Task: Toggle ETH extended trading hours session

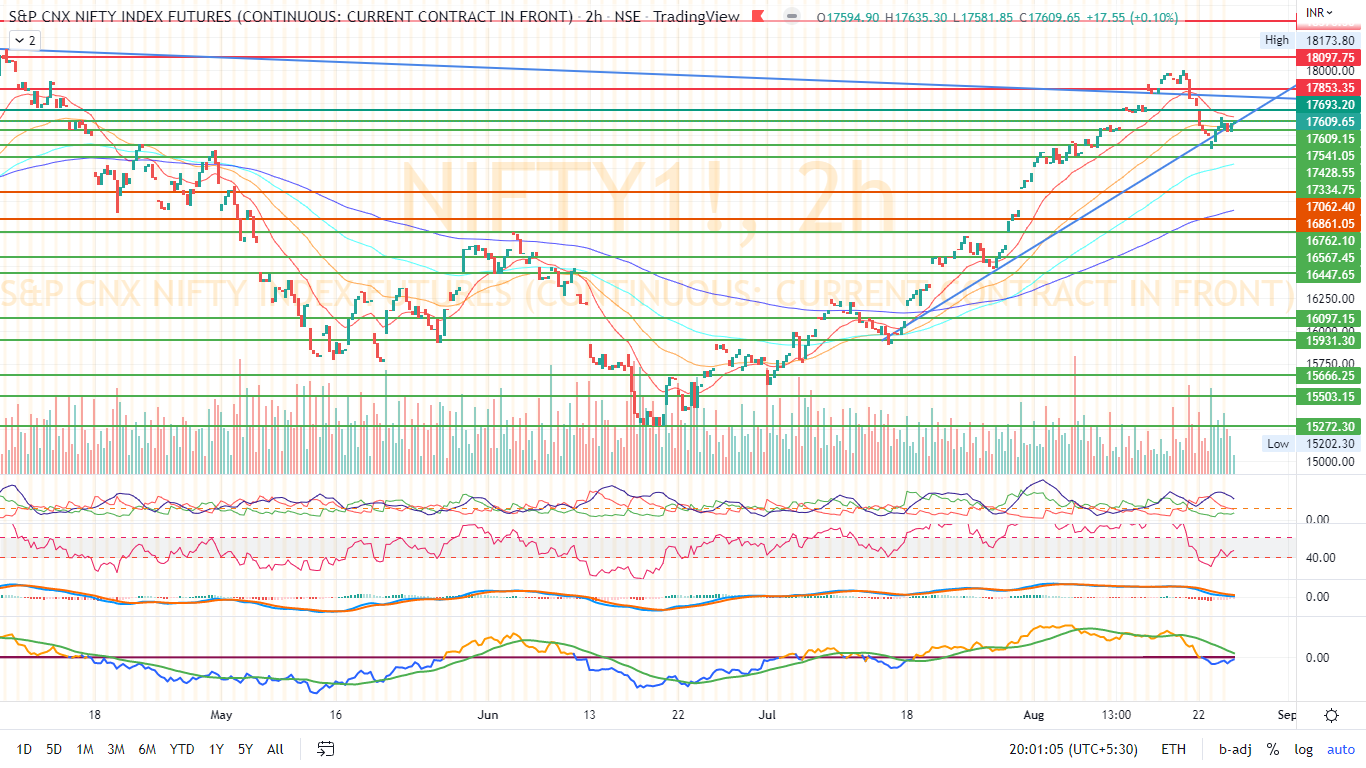Action: 1174,748
